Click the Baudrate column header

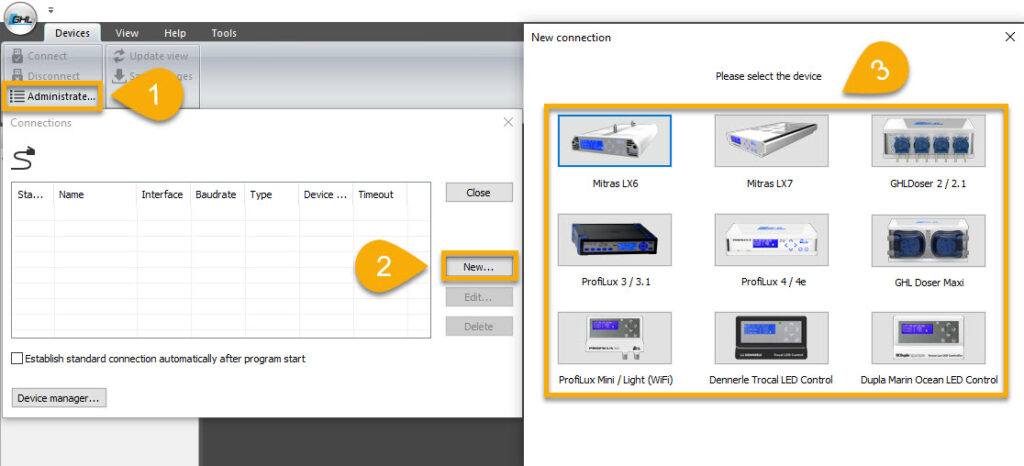[217, 194]
